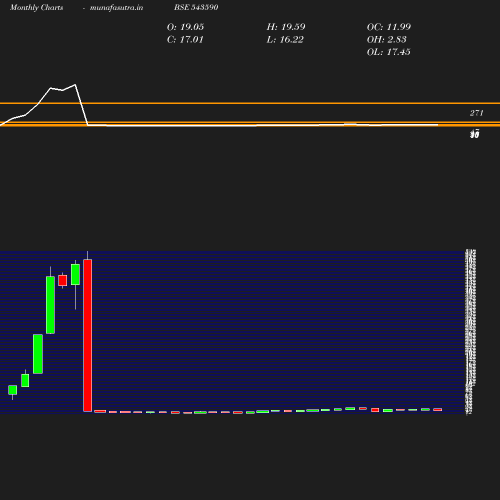Viewport: 500px width, 500px height.
Task: Click the '271' axis label
Action: point(477,113)
